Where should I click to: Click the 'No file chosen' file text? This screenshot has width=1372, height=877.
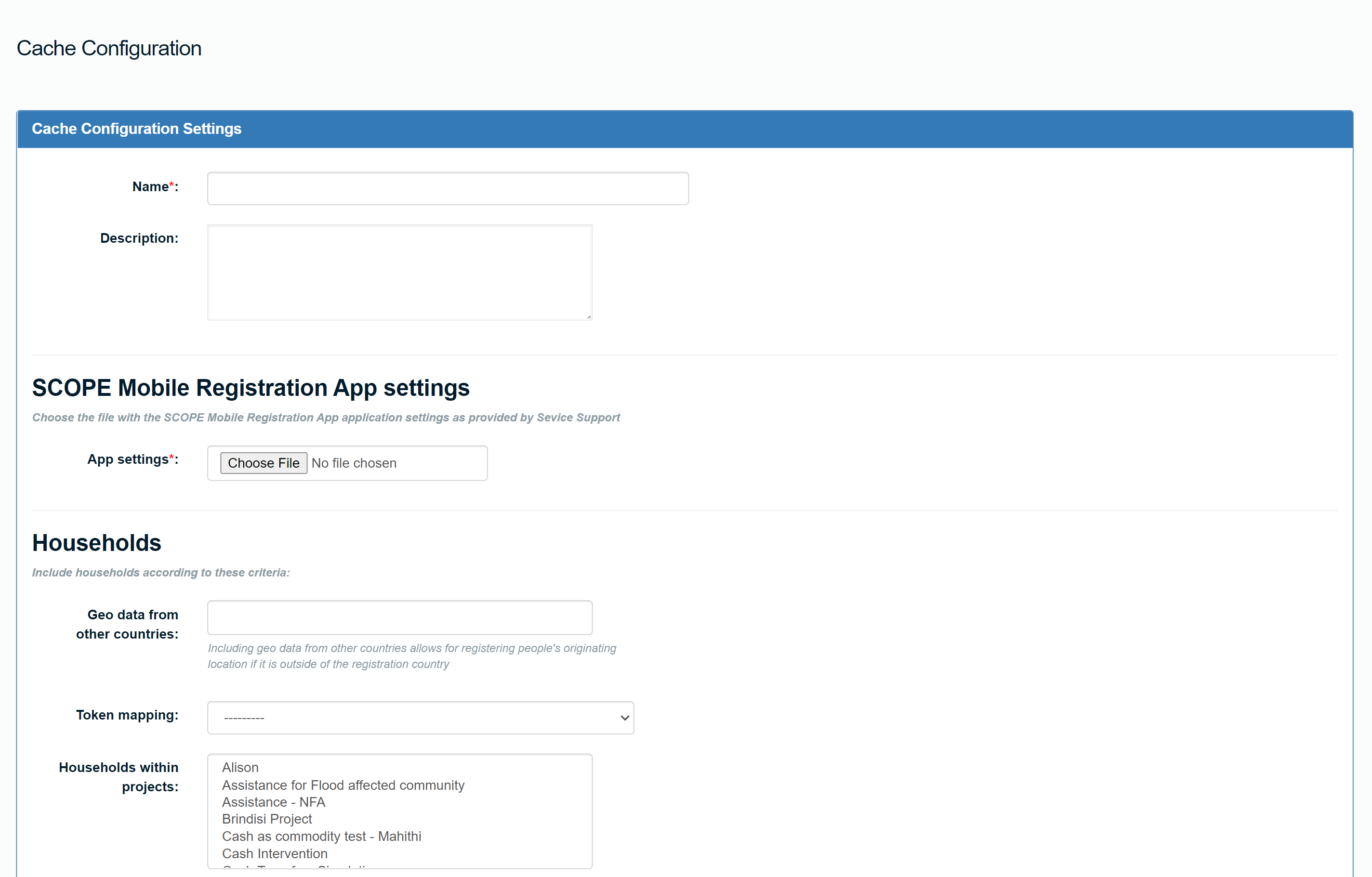[354, 463]
